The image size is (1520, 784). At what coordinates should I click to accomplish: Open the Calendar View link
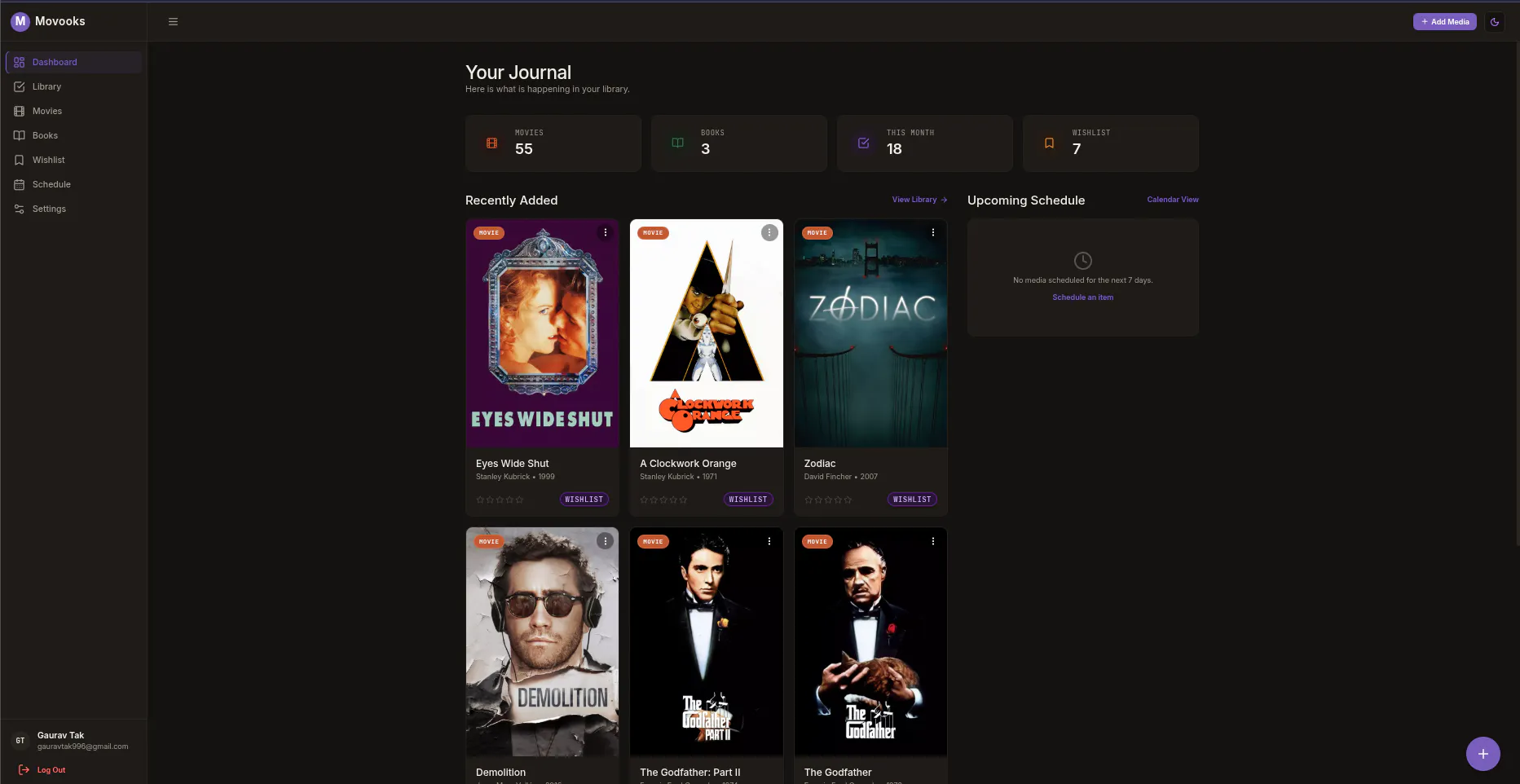[x=1173, y=200]
